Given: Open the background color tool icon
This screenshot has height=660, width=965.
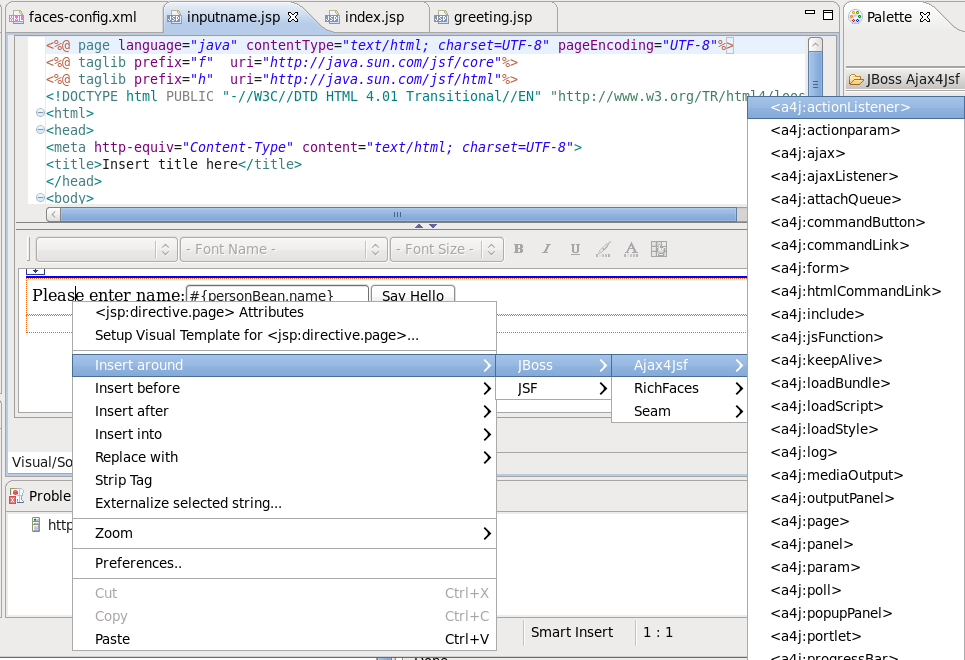Looking at the screenshot, I should click(x=602, y=249).
